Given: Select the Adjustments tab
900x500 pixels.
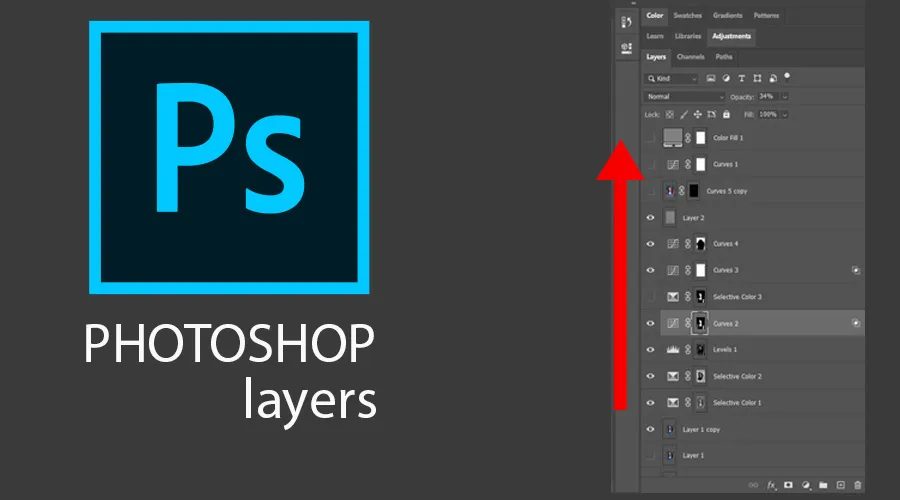Looking at the screenshot, I should pos(731,36).
